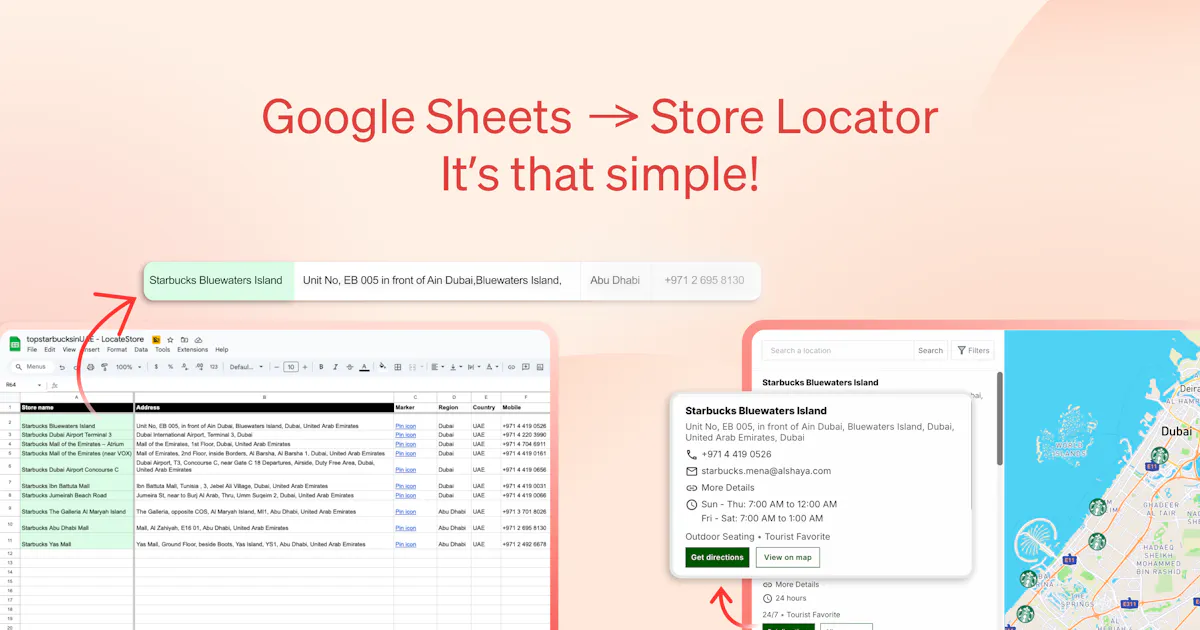Screen dimensions: 1200x630
Task: Click the Starbucks map marker beside Dubai label
Action: (1159, 455)
